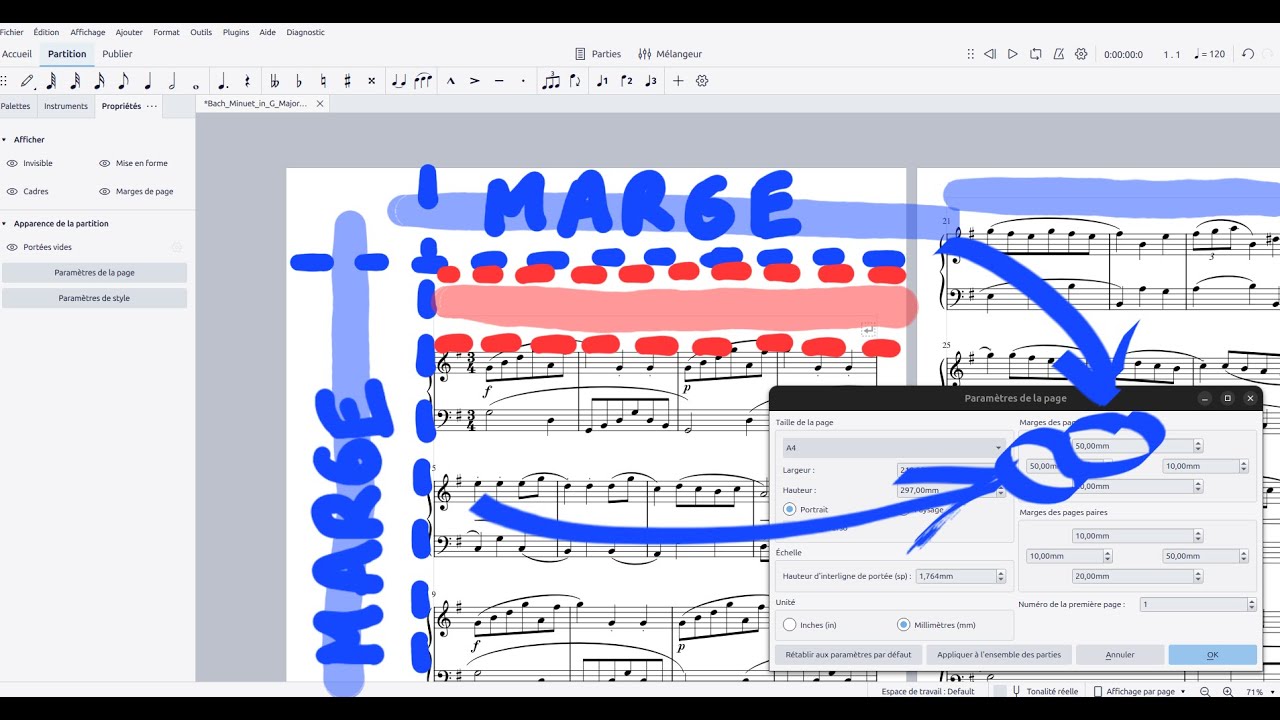Open the Édition menu

pyautogui.click(x=46, y=32)
